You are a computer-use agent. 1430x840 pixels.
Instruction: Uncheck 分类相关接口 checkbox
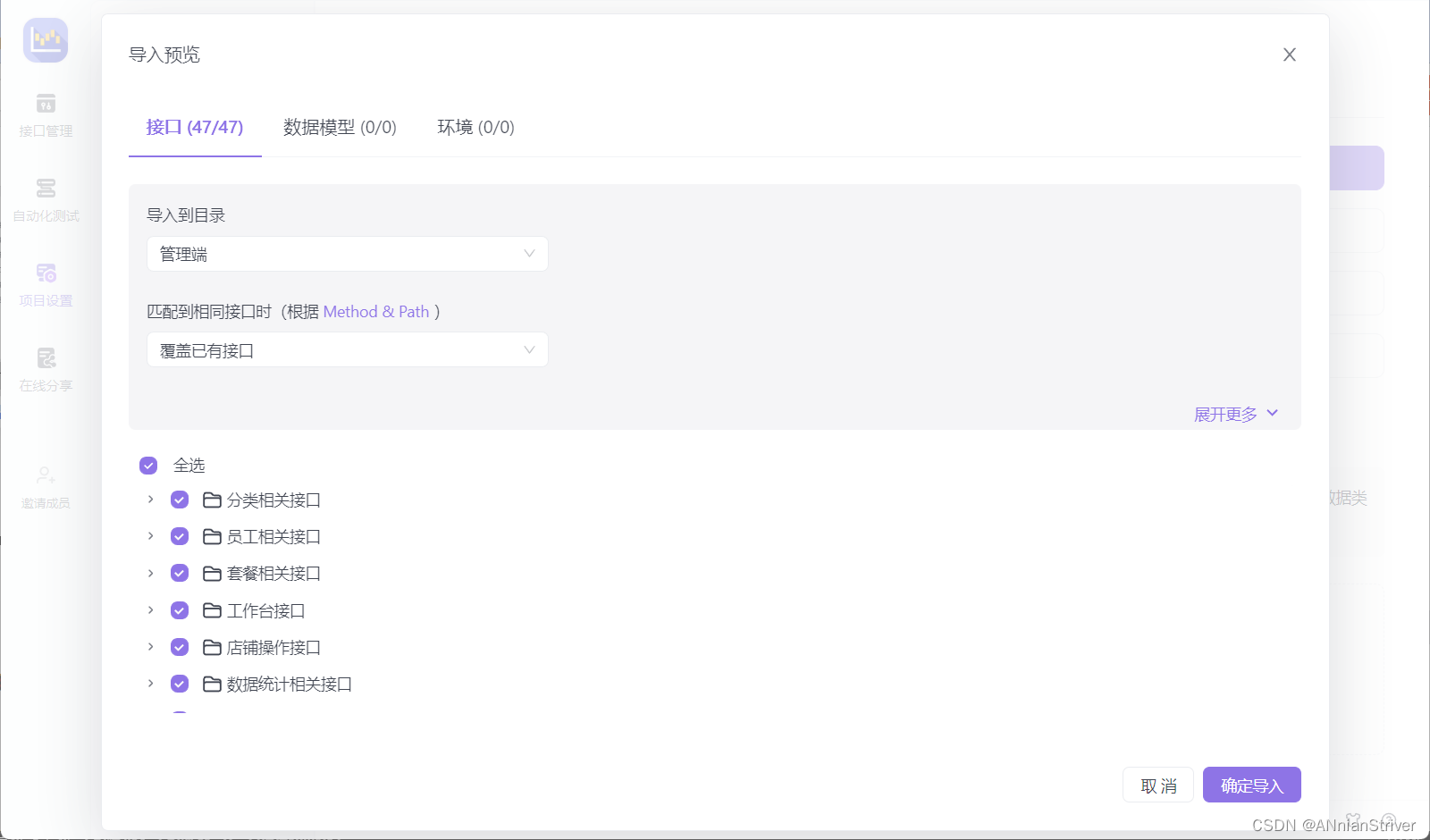[x=180, y=500]
